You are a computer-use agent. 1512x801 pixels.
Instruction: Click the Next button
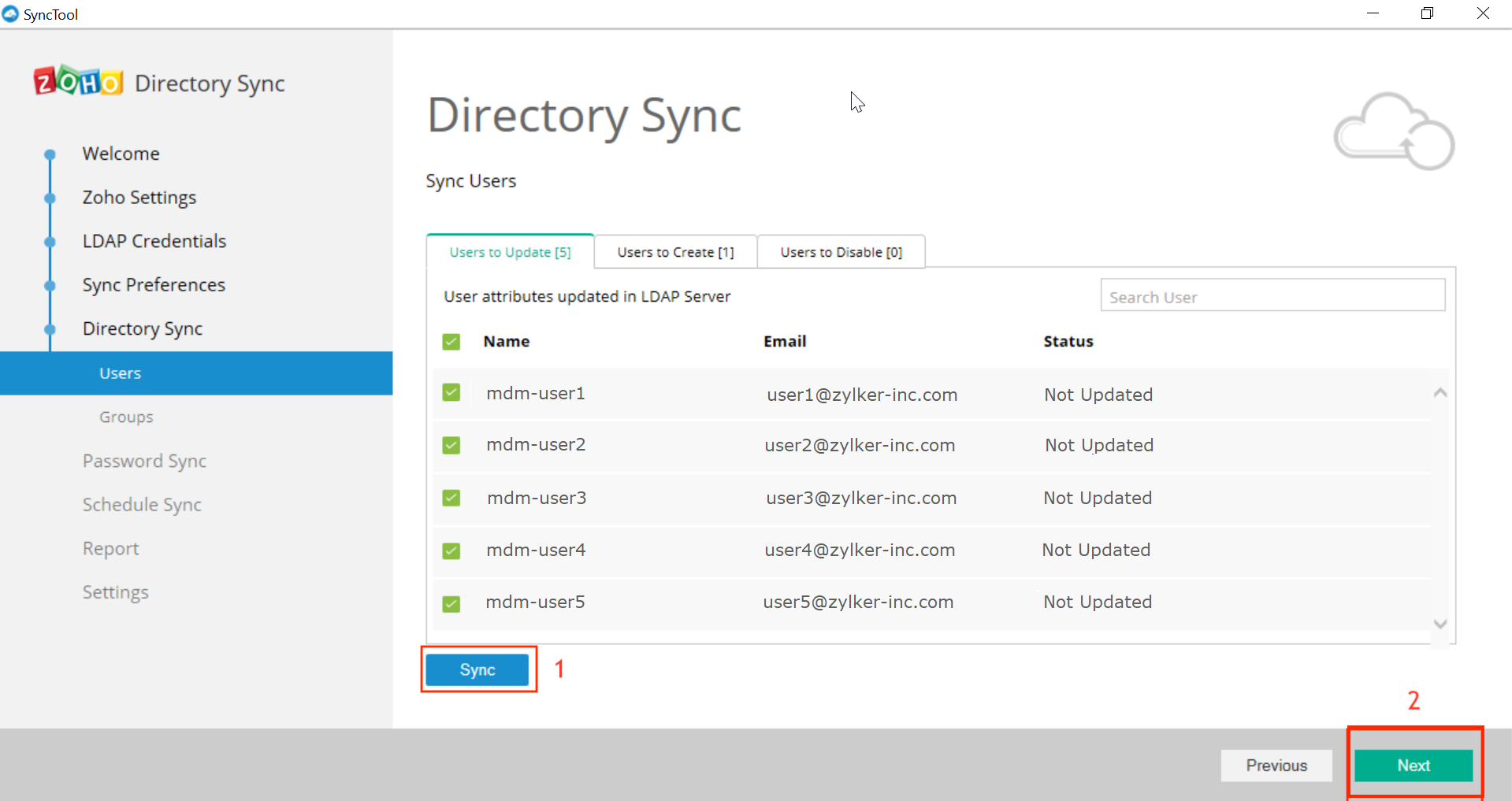1414,766
